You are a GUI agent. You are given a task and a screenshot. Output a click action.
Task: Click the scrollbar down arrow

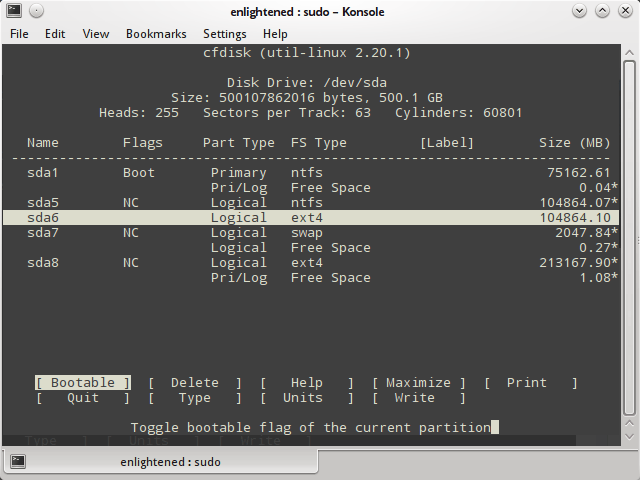[629, 437]
